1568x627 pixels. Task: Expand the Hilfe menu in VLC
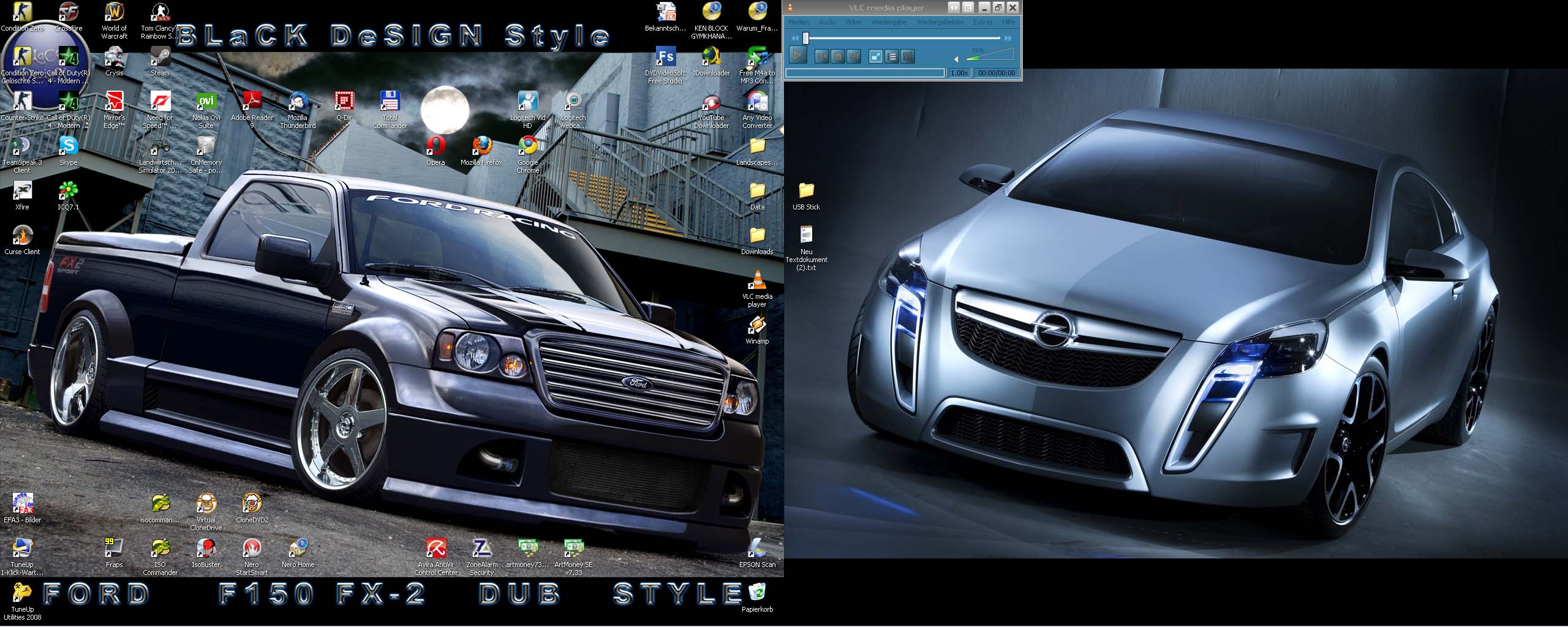[x=1008, y=22]
